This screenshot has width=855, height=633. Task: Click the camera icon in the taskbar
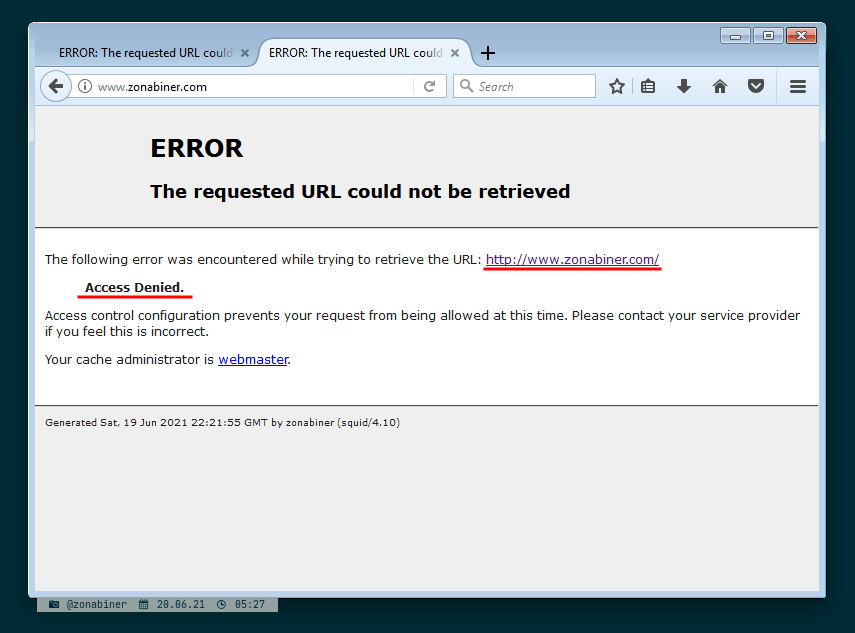coord(52,604)
